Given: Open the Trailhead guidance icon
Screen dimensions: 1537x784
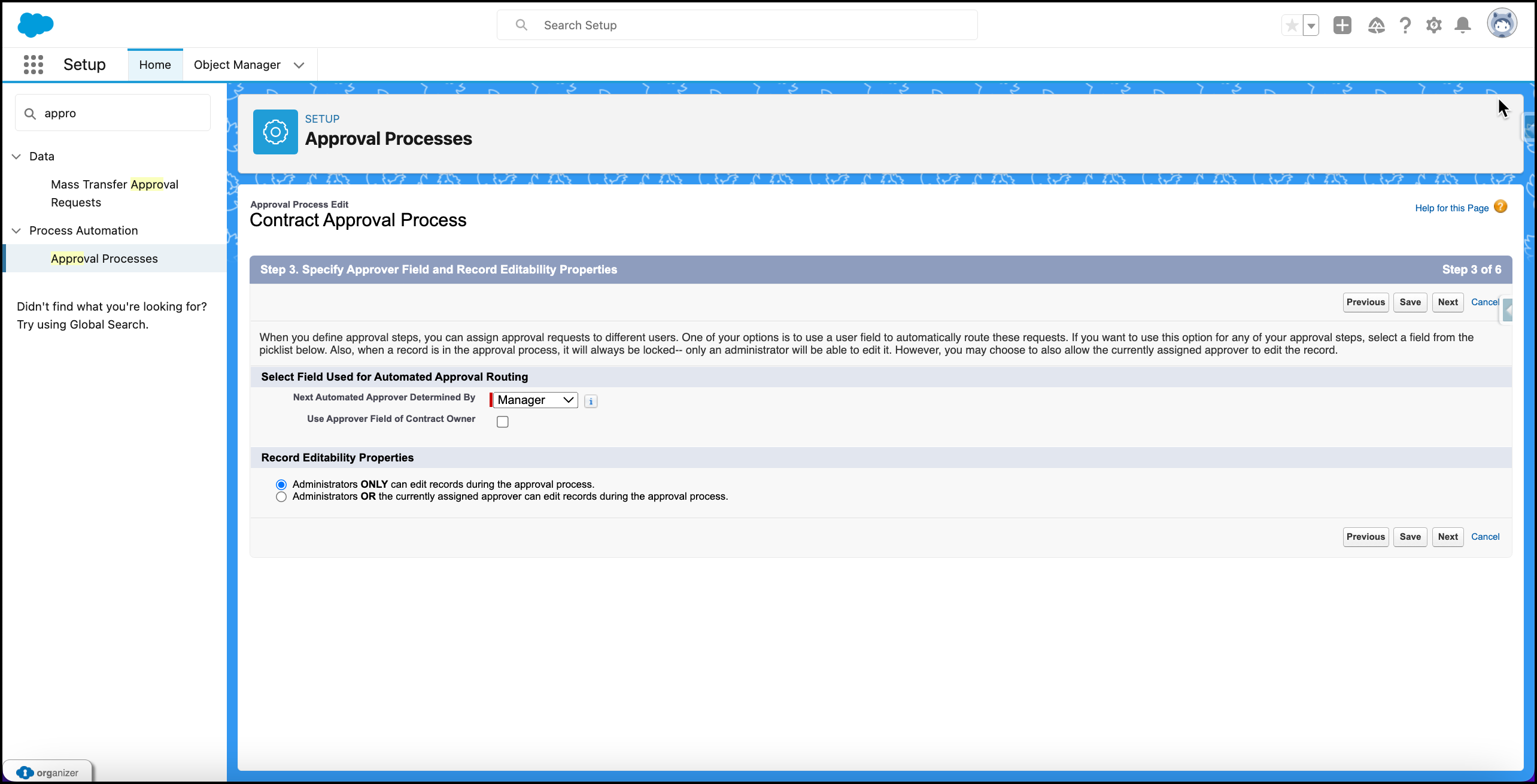Looking at the screenshot, I should (x=1376, y=25).
